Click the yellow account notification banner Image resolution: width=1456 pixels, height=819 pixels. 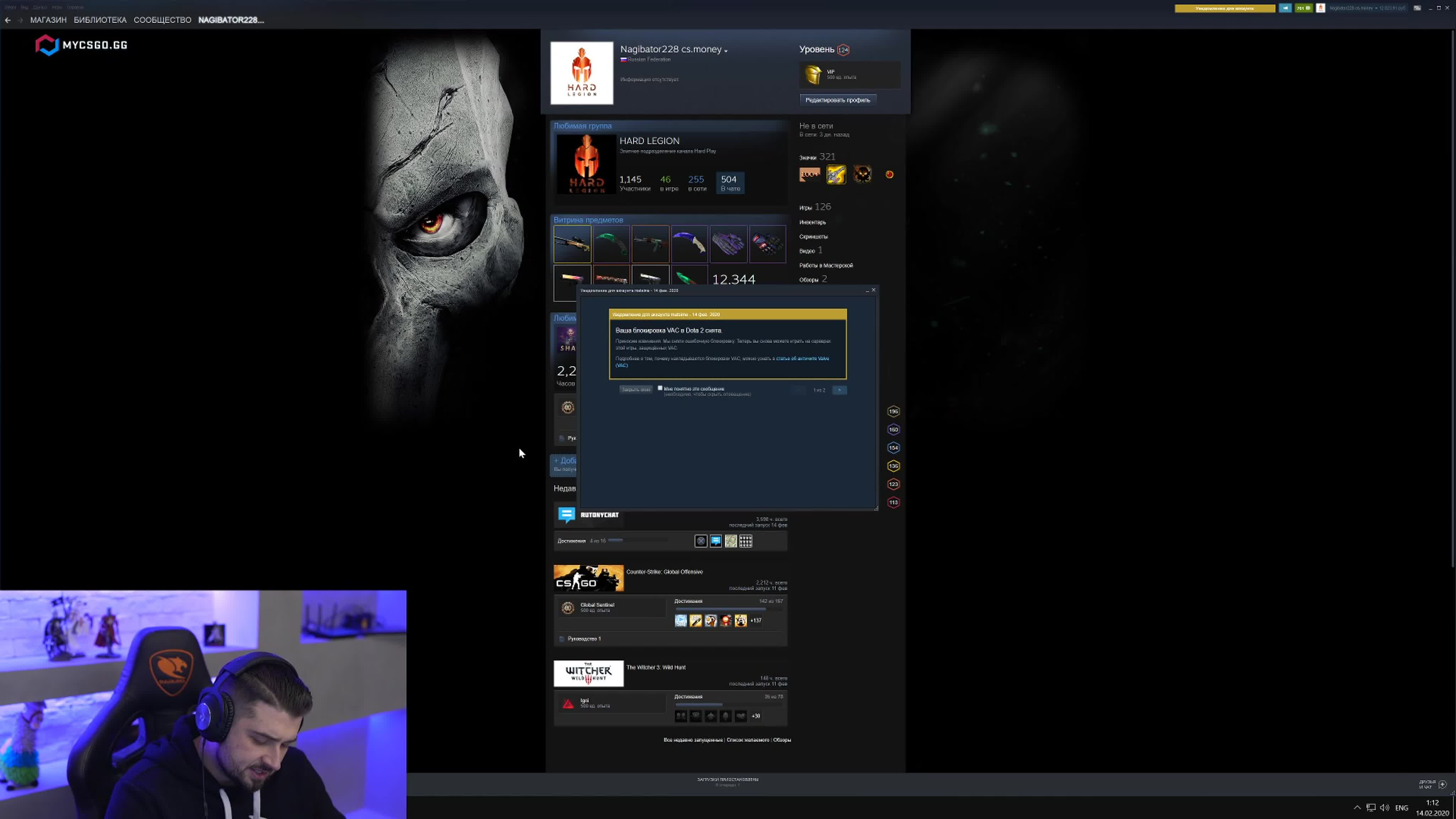point(1224,8)
